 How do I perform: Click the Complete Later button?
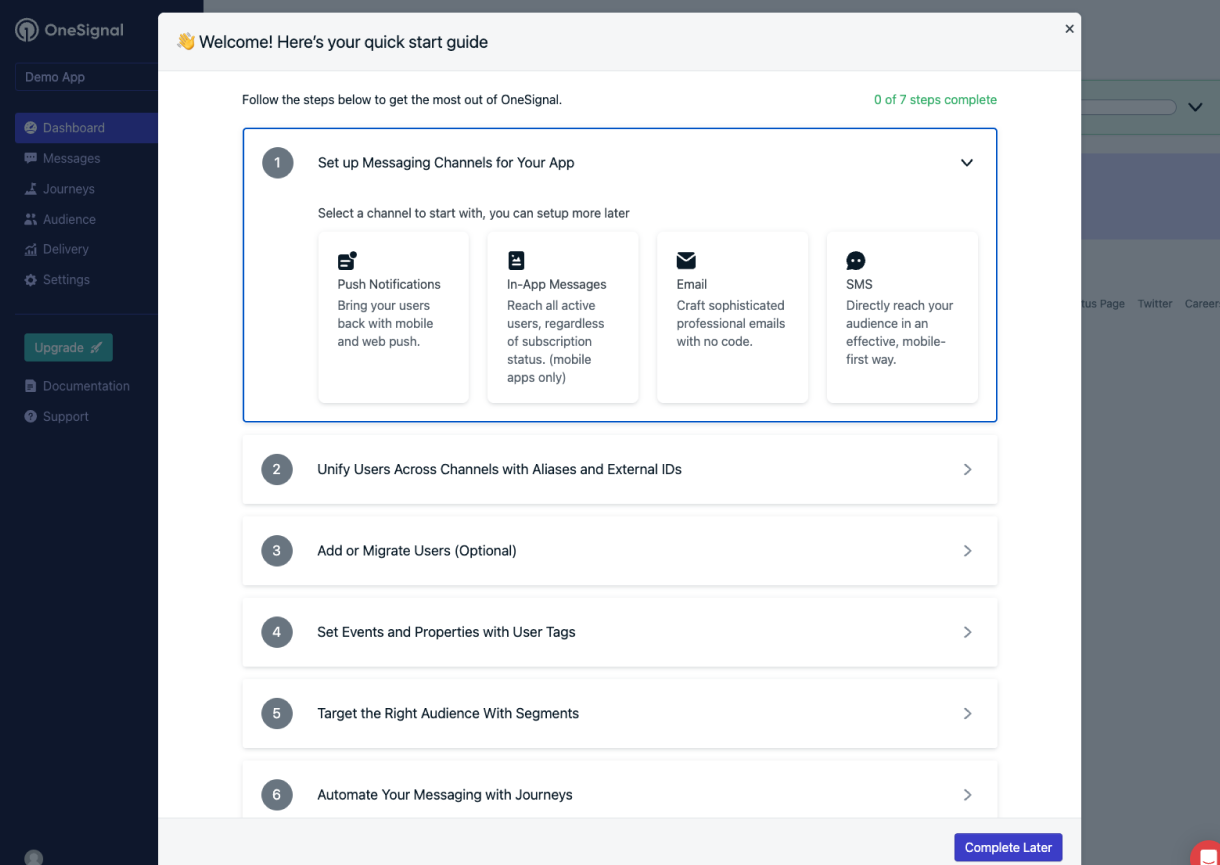click(1008, 847)
